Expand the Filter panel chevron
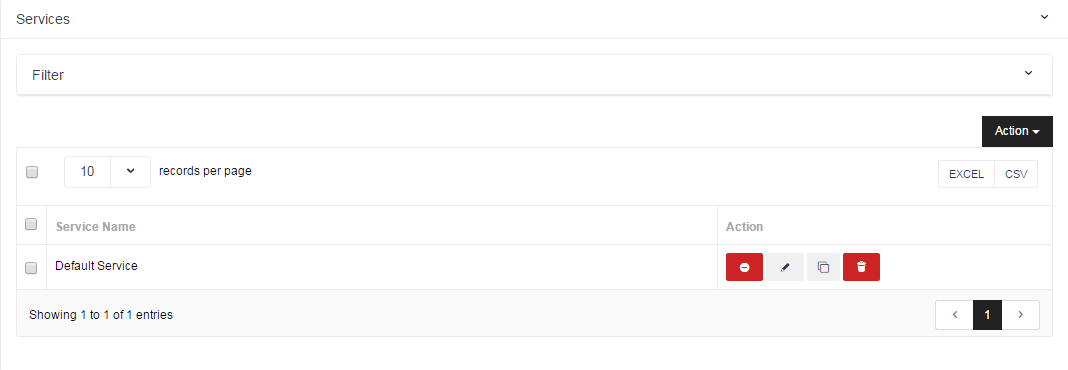The height and width of the screenshot is (370, 1068). click(x=1028, y=73)
